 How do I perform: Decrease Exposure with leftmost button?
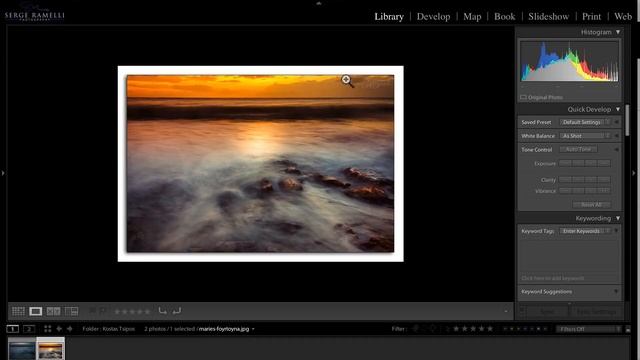pos(565,163)
